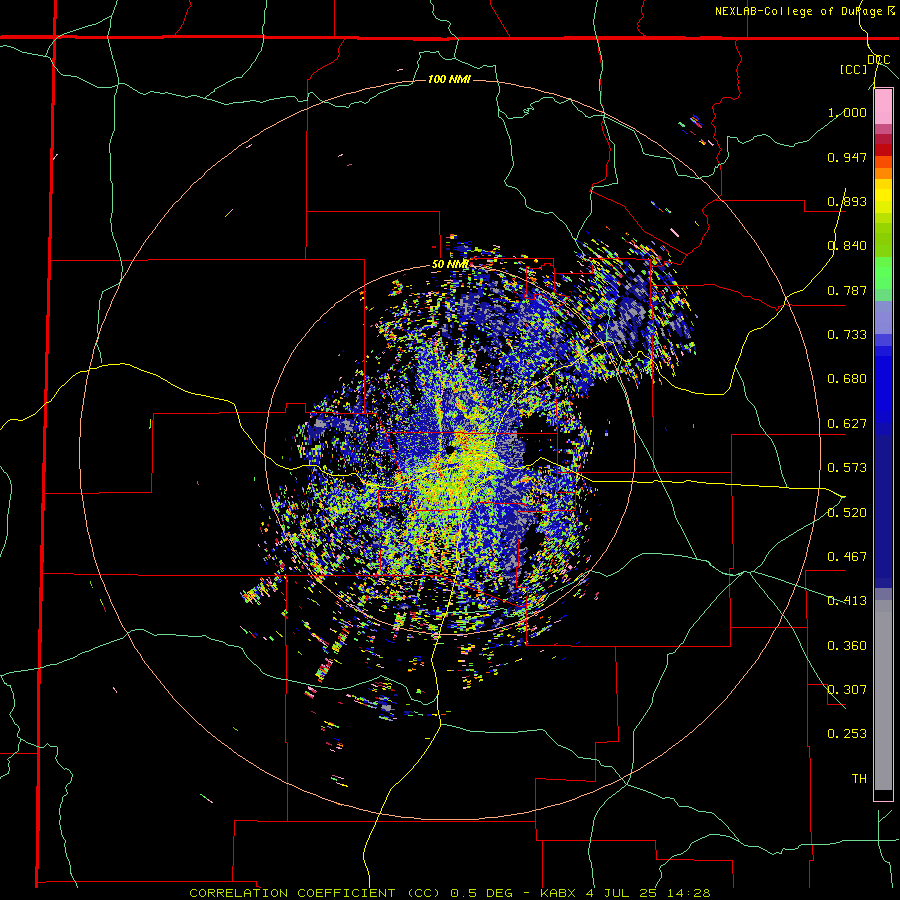Click the 0.253 legend value

(x=847, y=734)
